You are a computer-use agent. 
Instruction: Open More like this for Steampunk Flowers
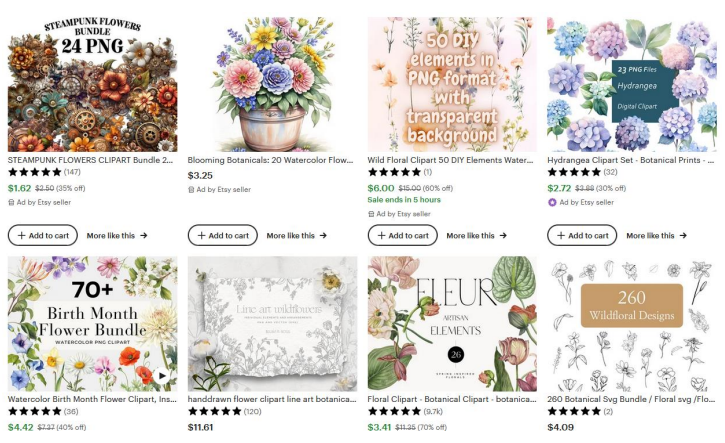click(117, 235)
